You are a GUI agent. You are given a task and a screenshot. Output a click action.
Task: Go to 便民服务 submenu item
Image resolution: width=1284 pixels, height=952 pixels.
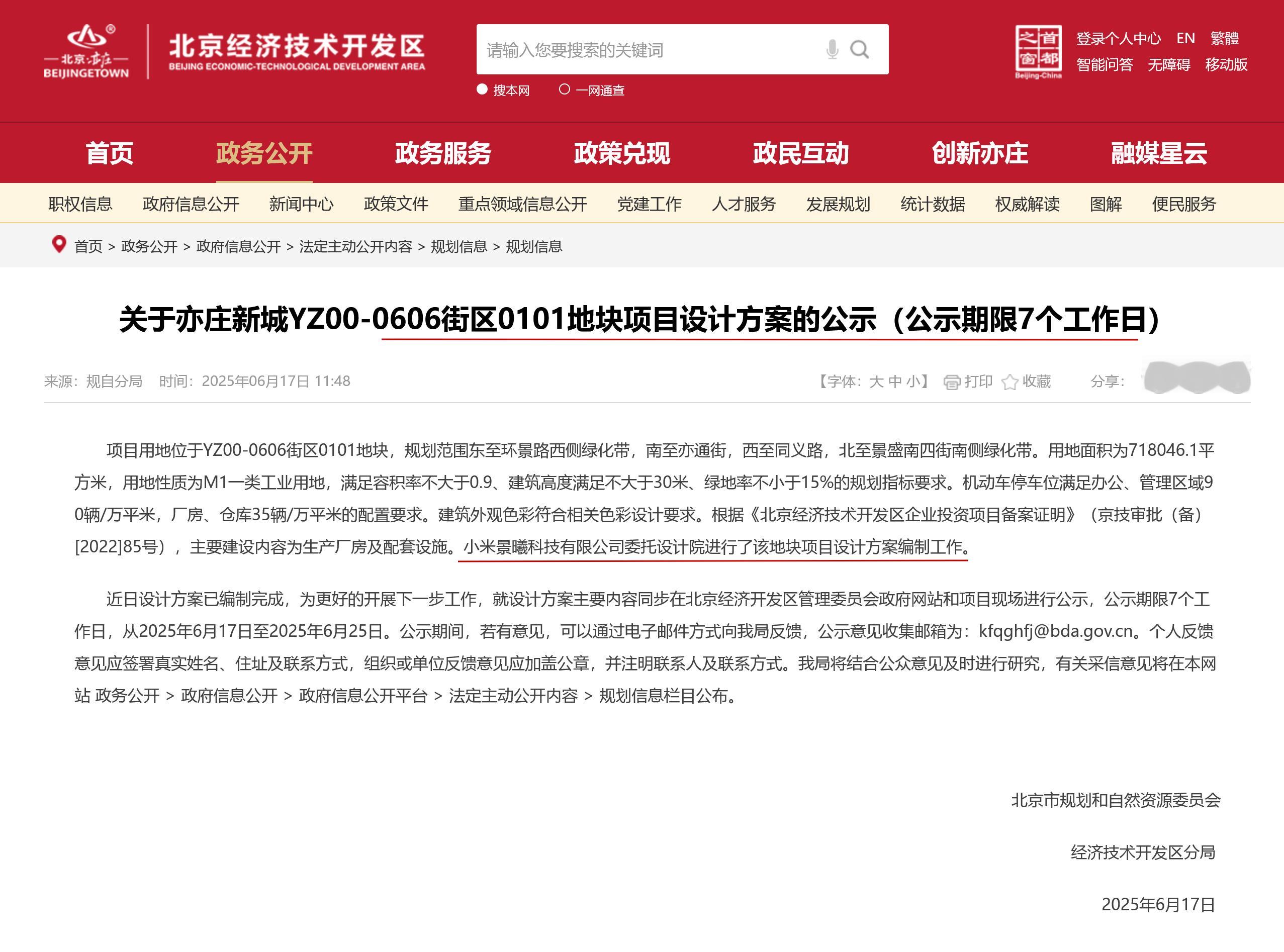pos(1184,204)
